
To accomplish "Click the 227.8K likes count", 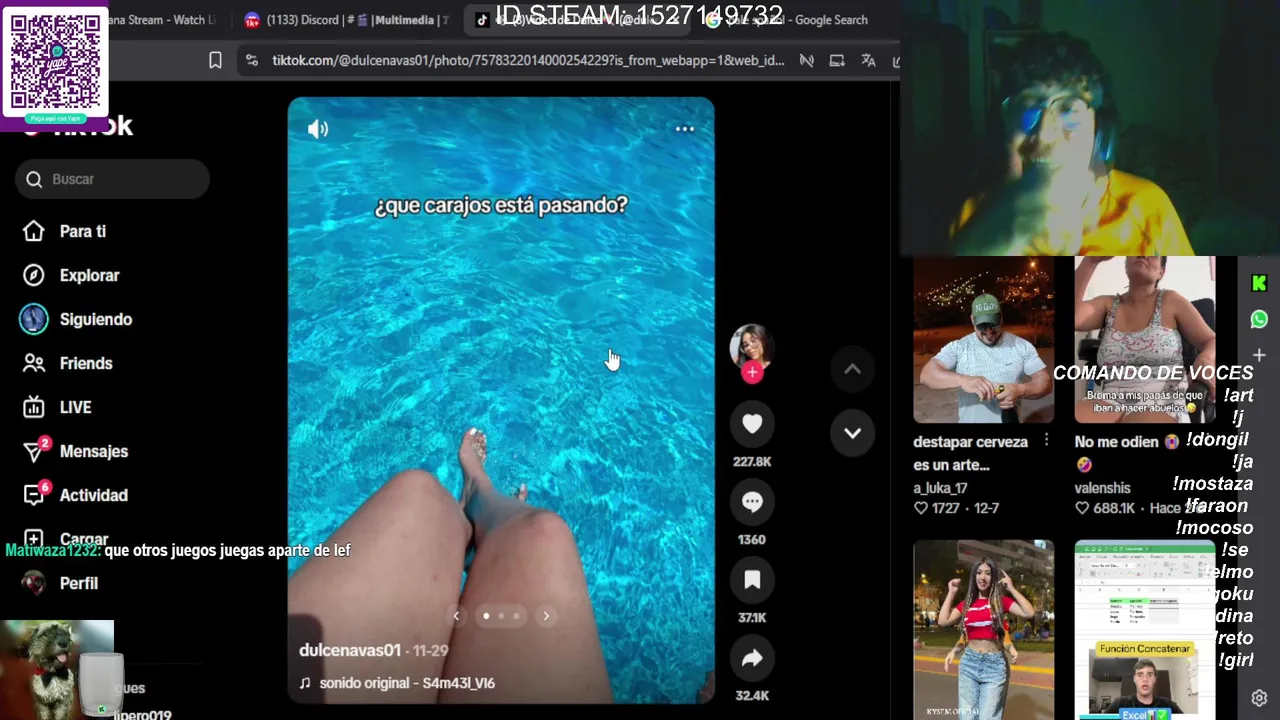I will click(752, 462).
